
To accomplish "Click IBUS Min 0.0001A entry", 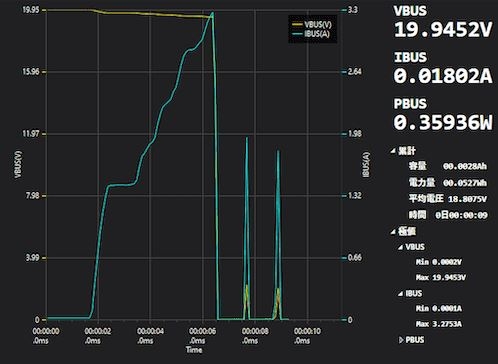I will point(438,309).
